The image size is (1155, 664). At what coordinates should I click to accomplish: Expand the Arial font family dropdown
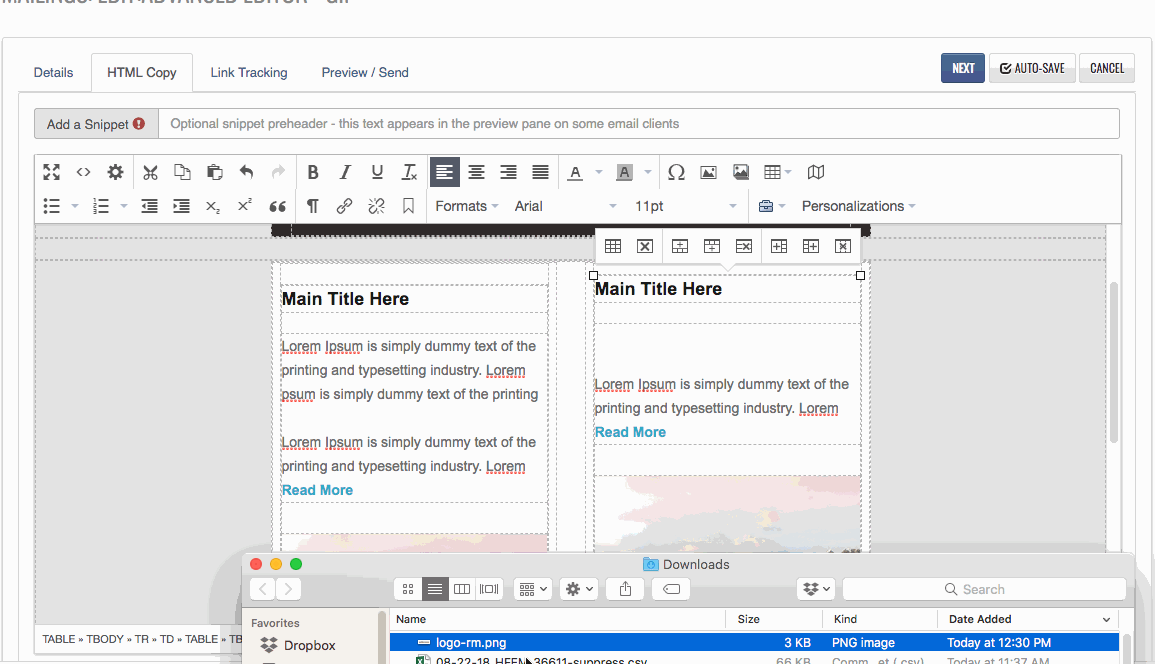[x=565, y=206]
